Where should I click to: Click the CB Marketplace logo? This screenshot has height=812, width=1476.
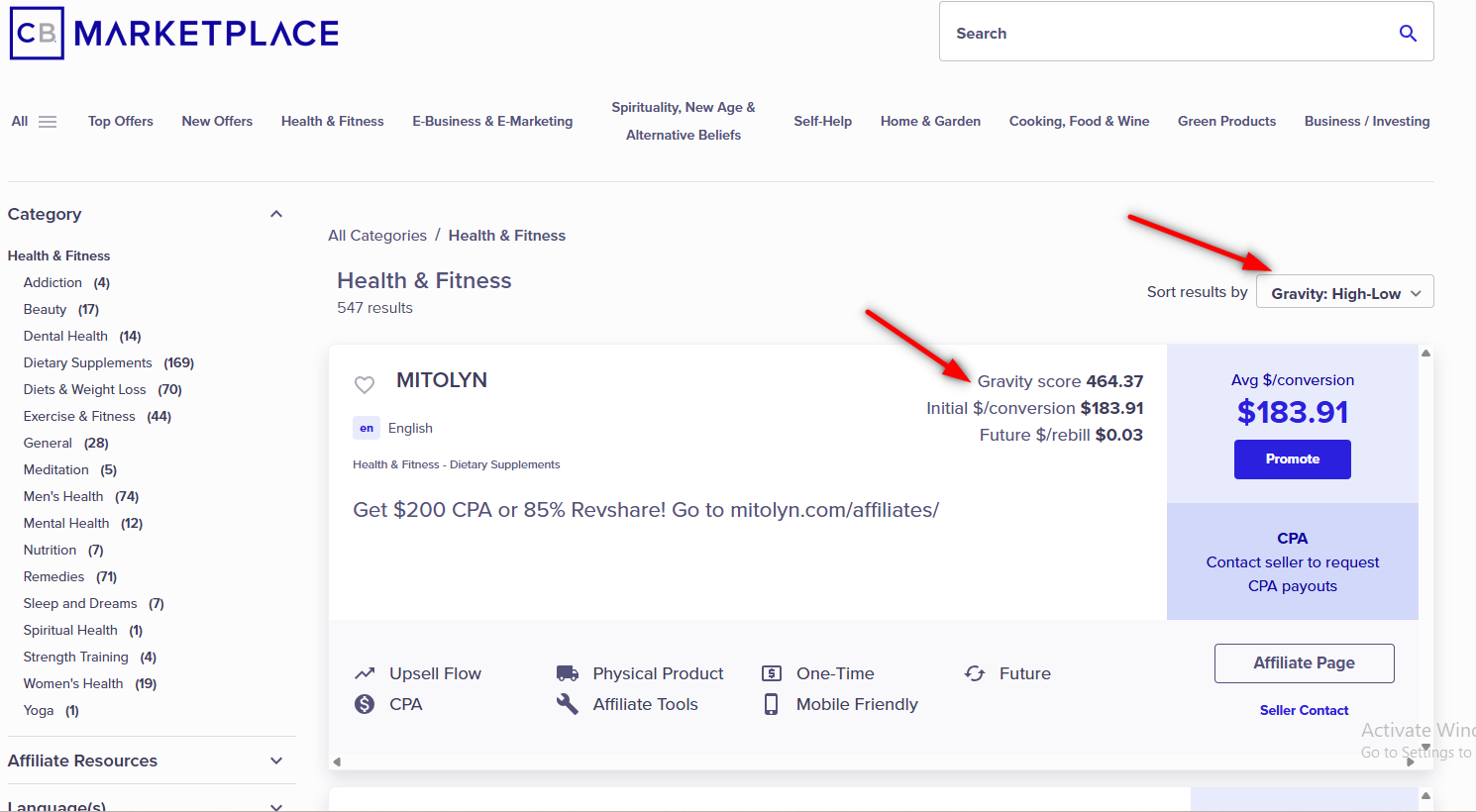click(x=174, y=34)
